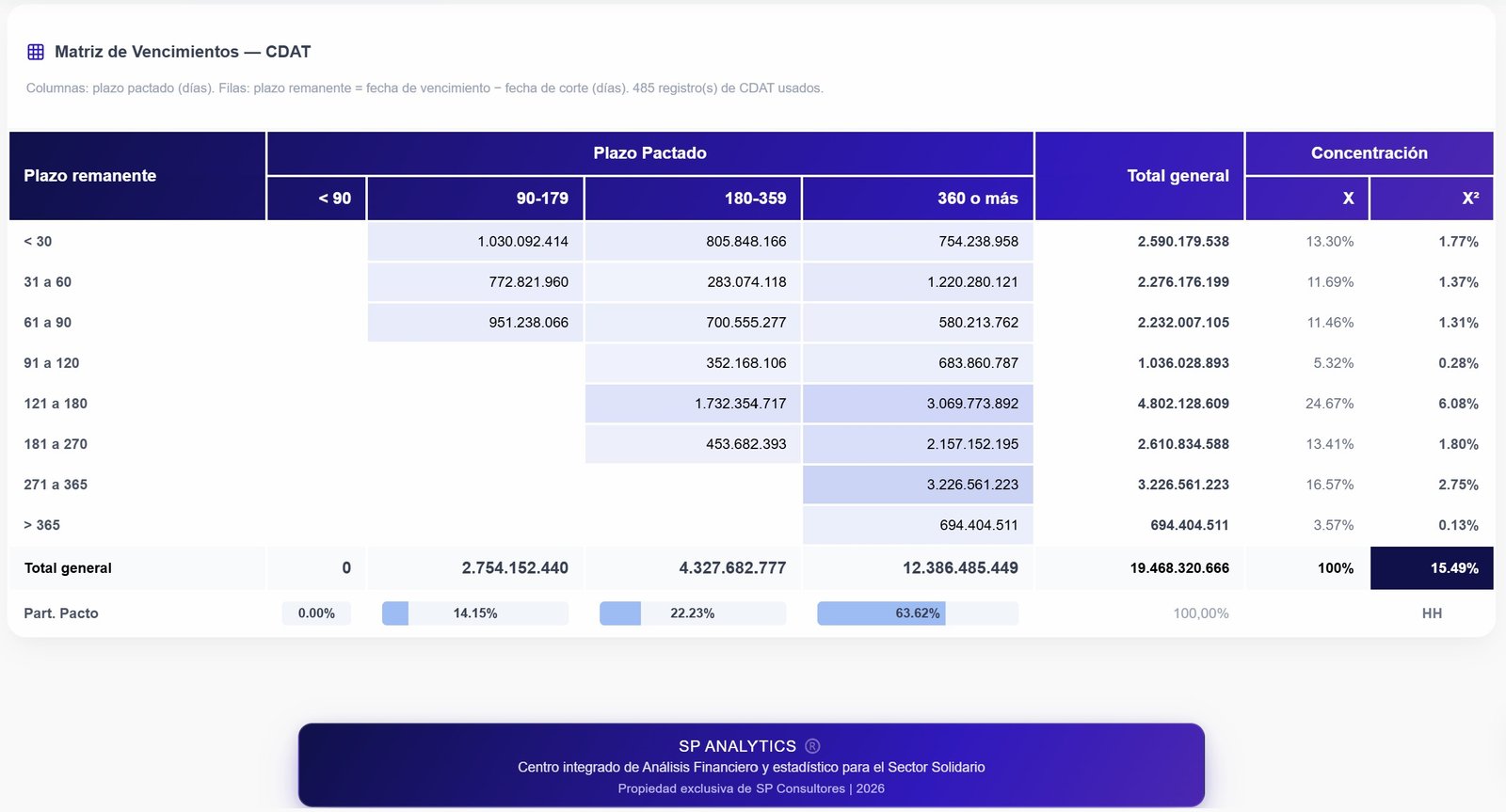The width and height of the screenshot is (1506, 812).
Task: Click the 3.226.561.223 cell in row 271 a 365
Action: point(918,485)
